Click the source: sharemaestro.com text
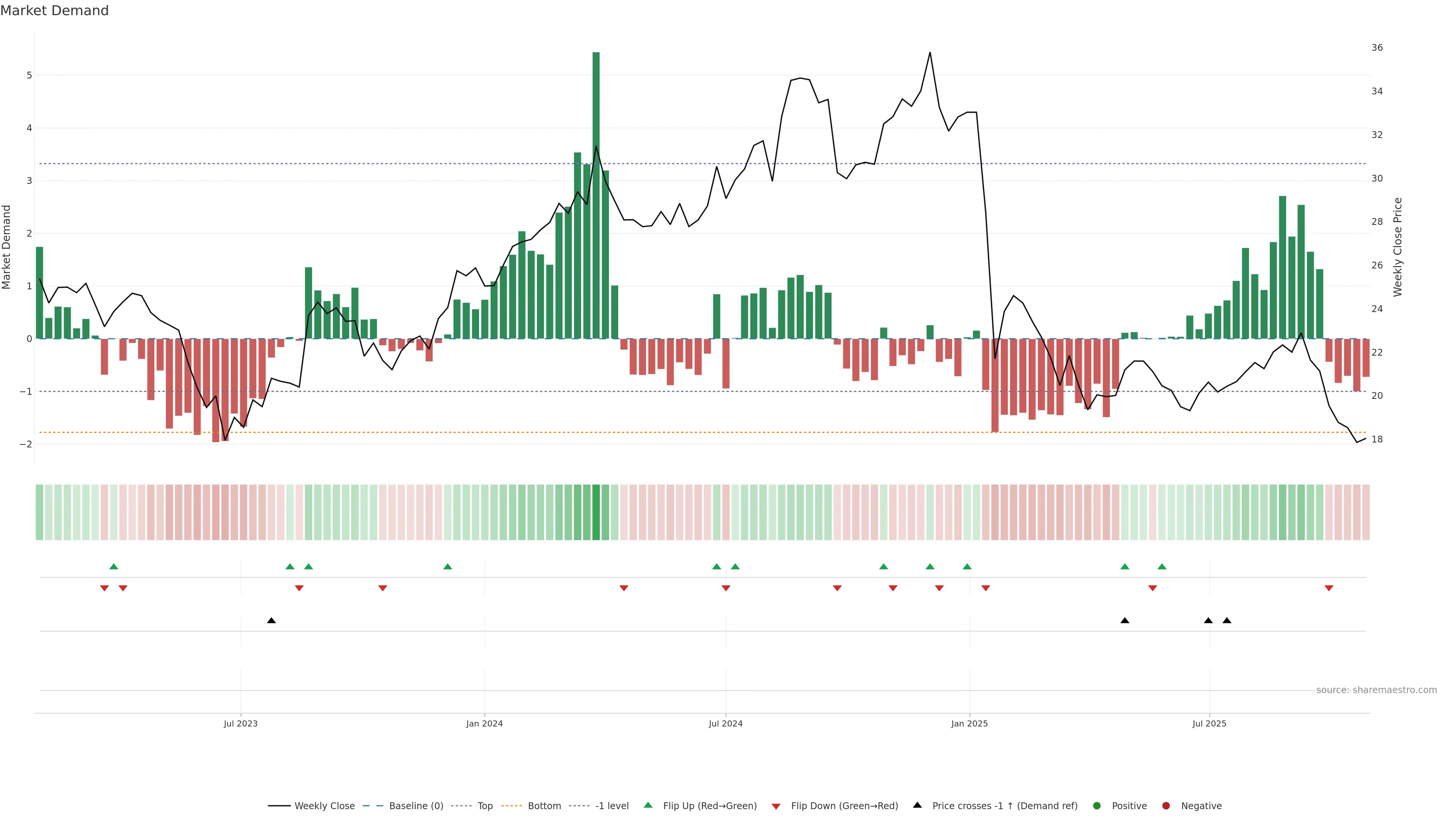The height and width of the screenshot is (819, 1456). pyautogui.click(x=1376, y=690)
